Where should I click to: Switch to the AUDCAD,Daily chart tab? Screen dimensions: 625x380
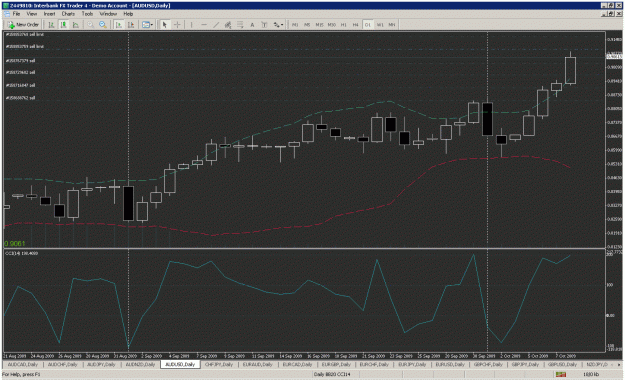click(23, 364)
